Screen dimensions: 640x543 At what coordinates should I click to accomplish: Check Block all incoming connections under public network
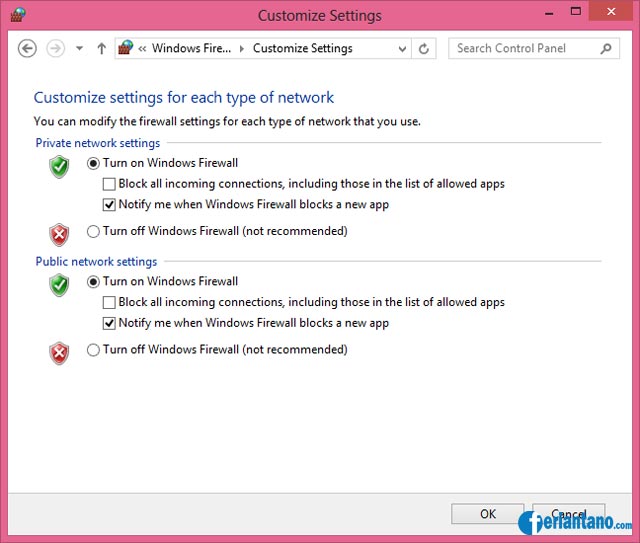click(109, 303)
